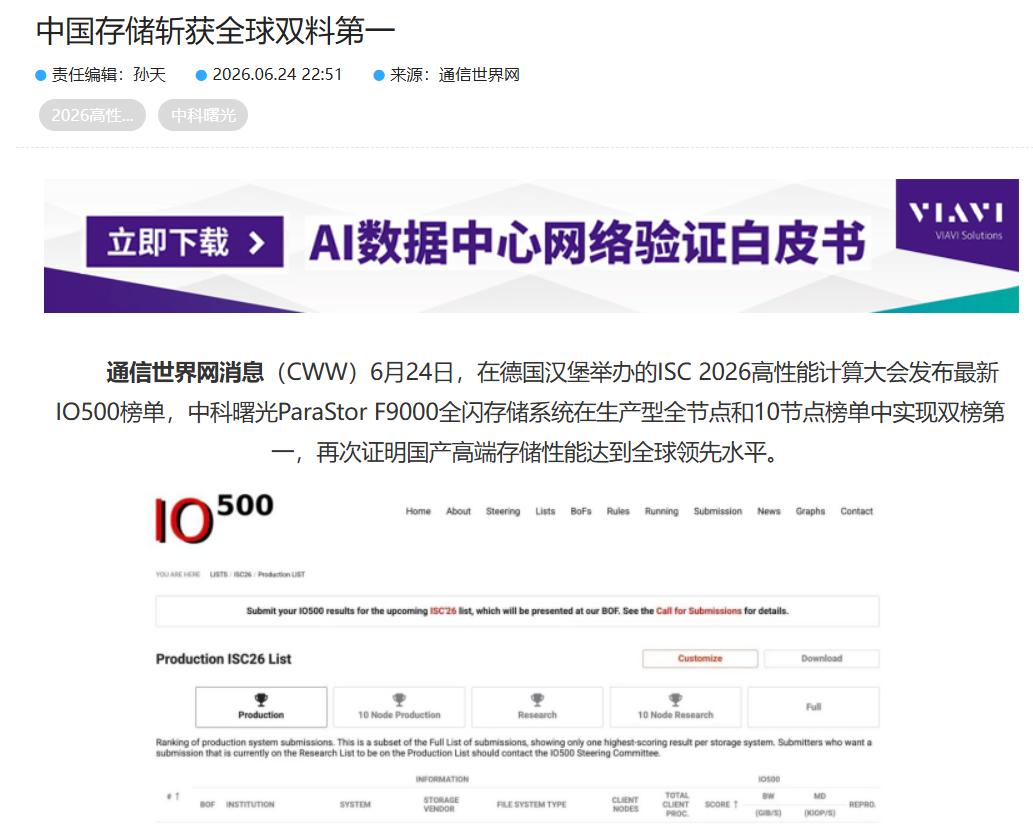This screenshot has height=825, width=1033.
Task: Click the AI数据中心网络验证白皮书 banner text
Action: [587, 242]
